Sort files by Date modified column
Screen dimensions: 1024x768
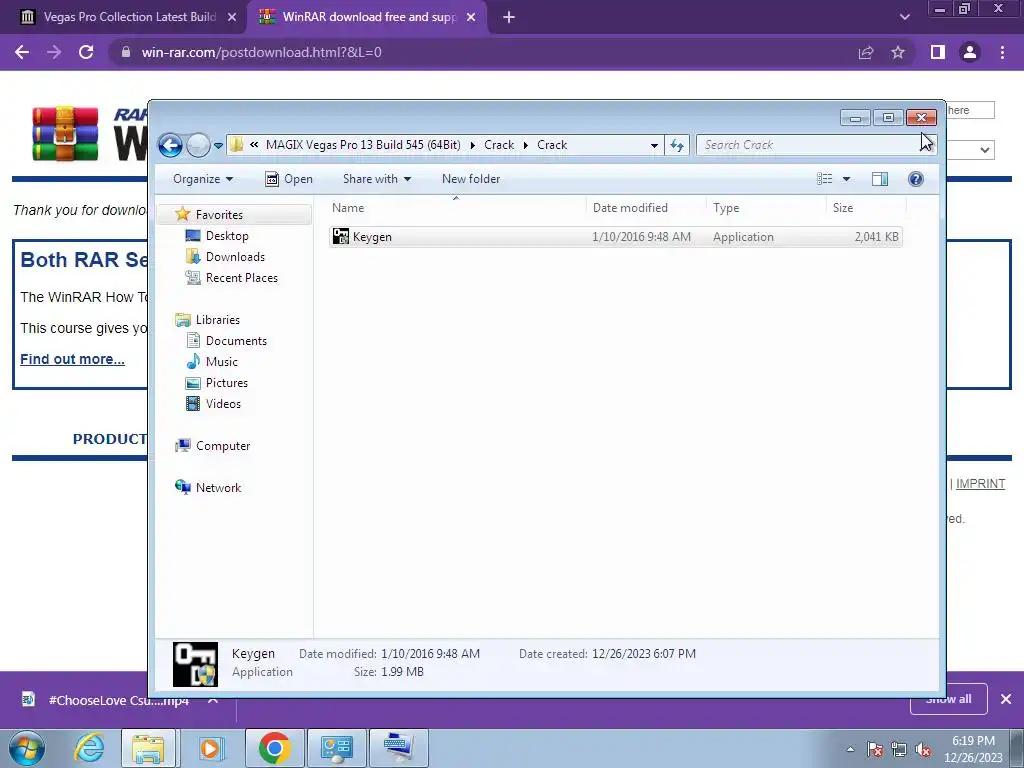tap(646, 208)
